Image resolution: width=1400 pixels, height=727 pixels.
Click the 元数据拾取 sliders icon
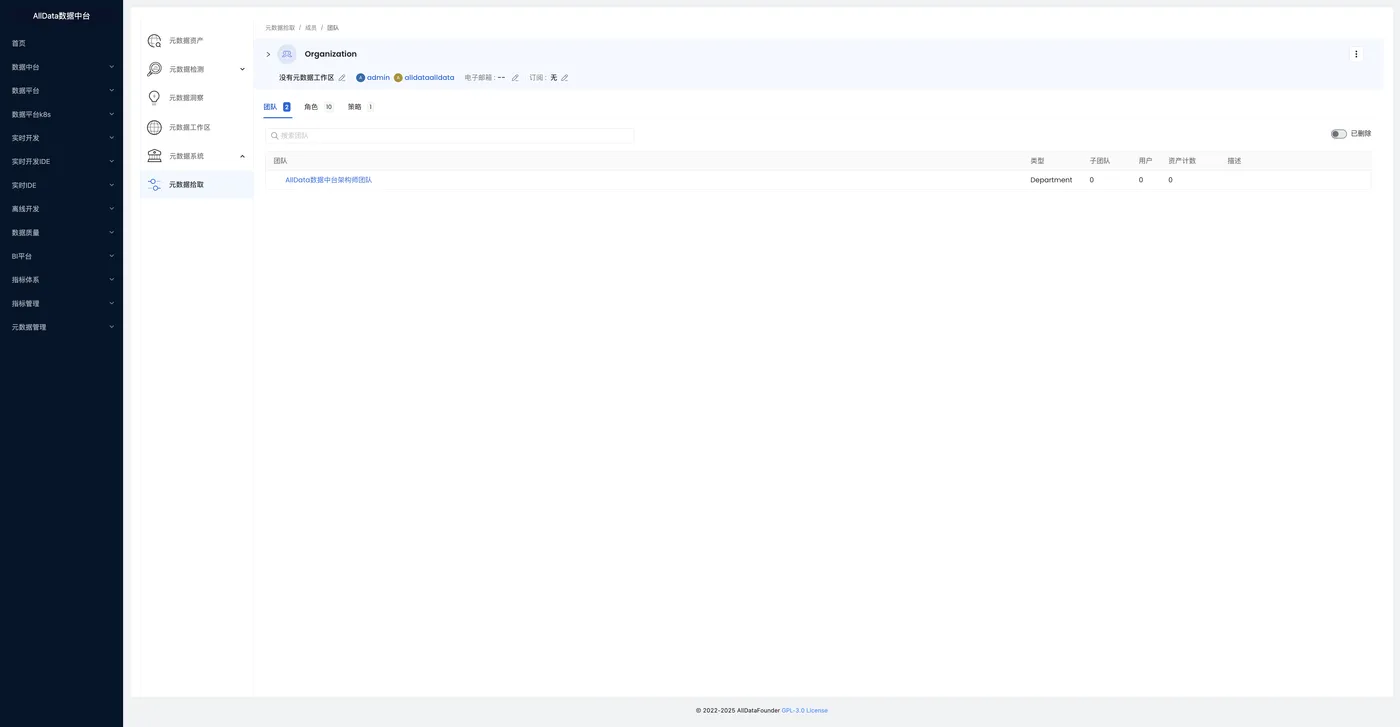[154, 185]
